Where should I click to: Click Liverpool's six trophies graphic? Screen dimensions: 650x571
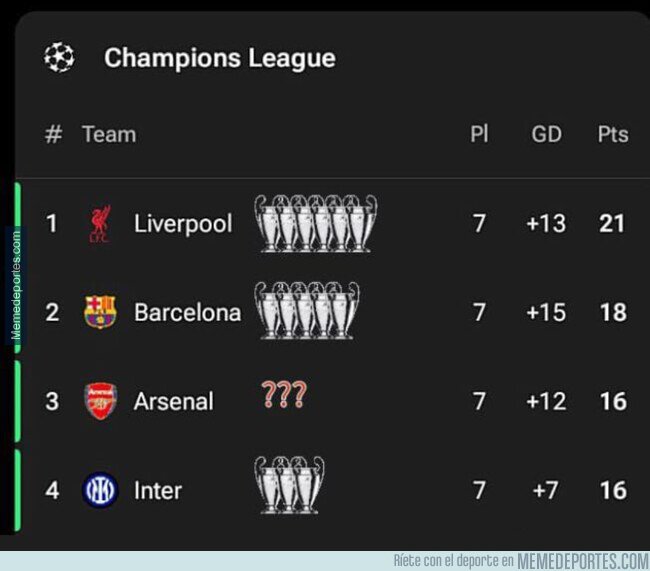pyautogui.click(x=315, y=224)
